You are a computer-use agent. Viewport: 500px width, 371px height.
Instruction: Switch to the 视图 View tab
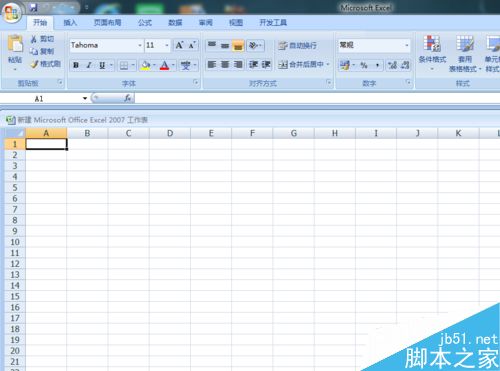point(236,23)
